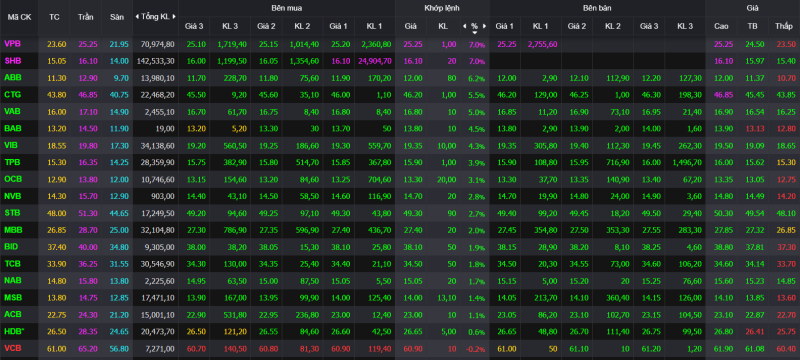Select the Khớp lệnh group header
Viewport: 800px width, 360px height.
click(442, 8)
